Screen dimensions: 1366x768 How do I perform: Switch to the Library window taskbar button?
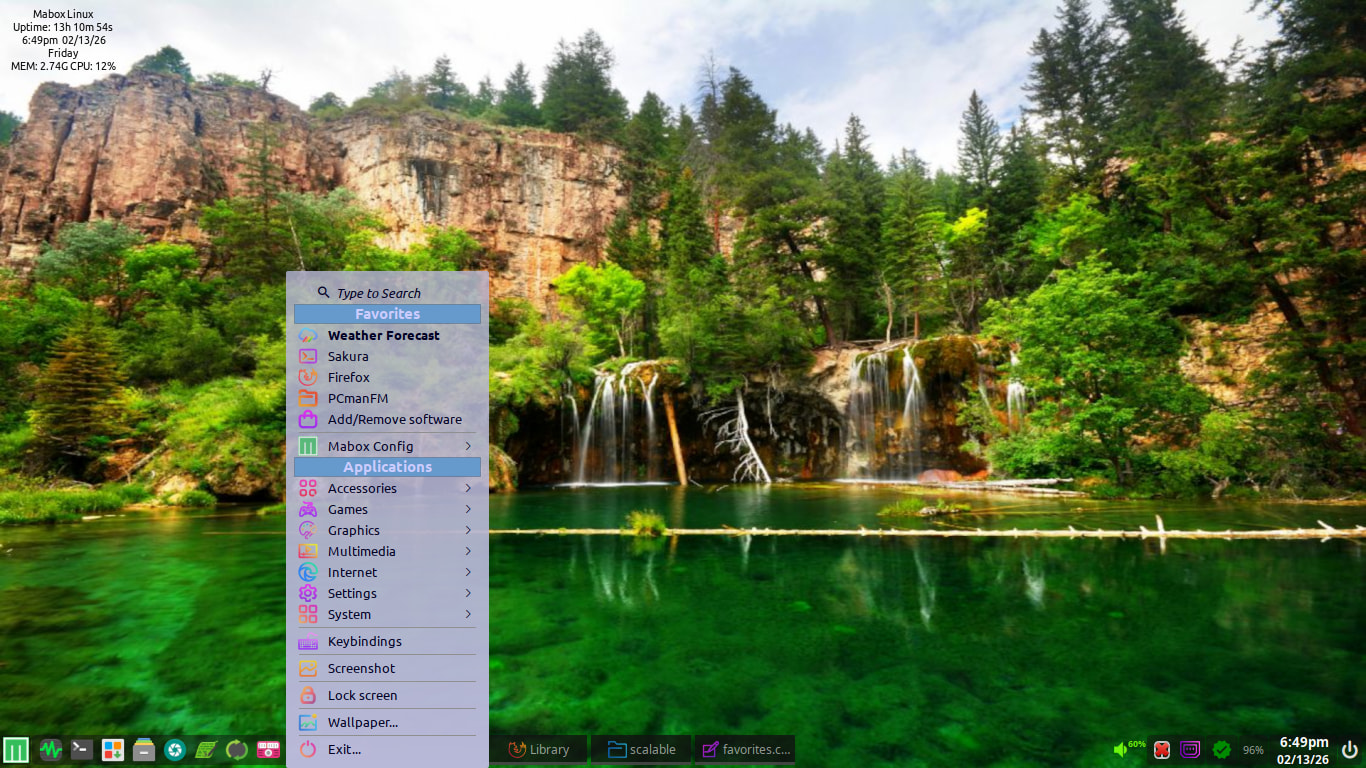click(539, 749)
